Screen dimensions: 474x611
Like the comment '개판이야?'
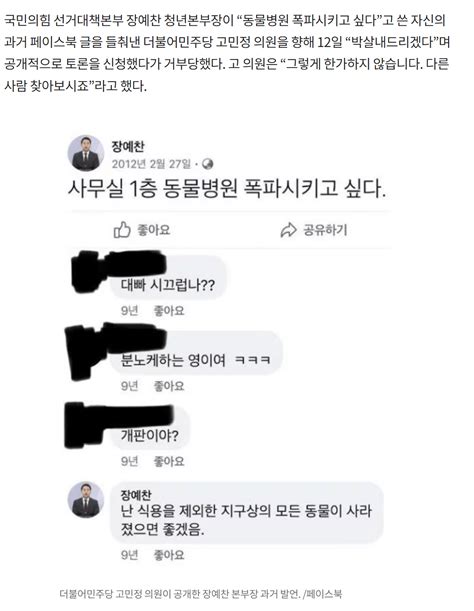point(169,461)
